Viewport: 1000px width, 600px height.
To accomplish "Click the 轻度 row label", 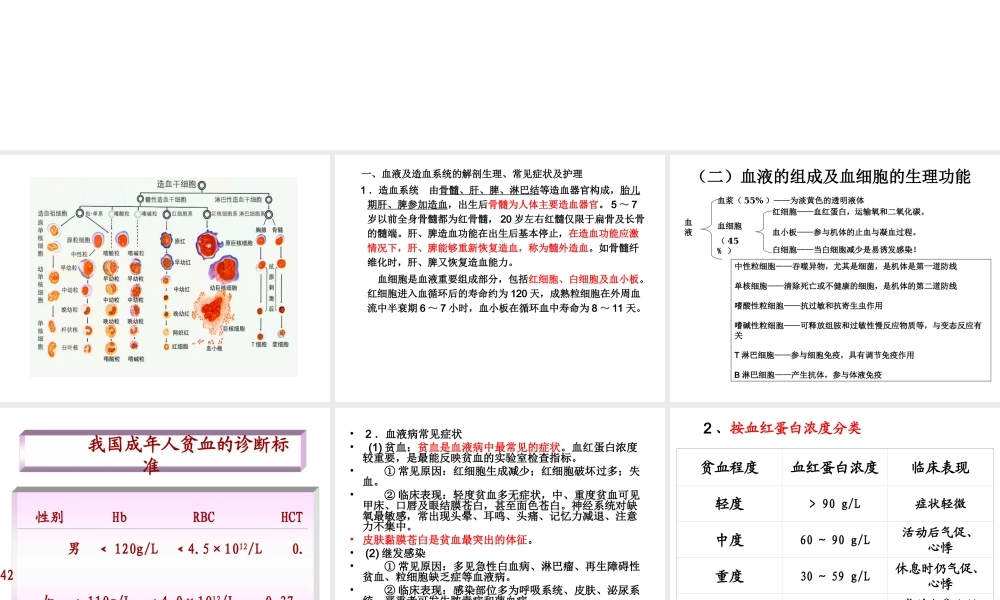I will [x=729, y=504].
